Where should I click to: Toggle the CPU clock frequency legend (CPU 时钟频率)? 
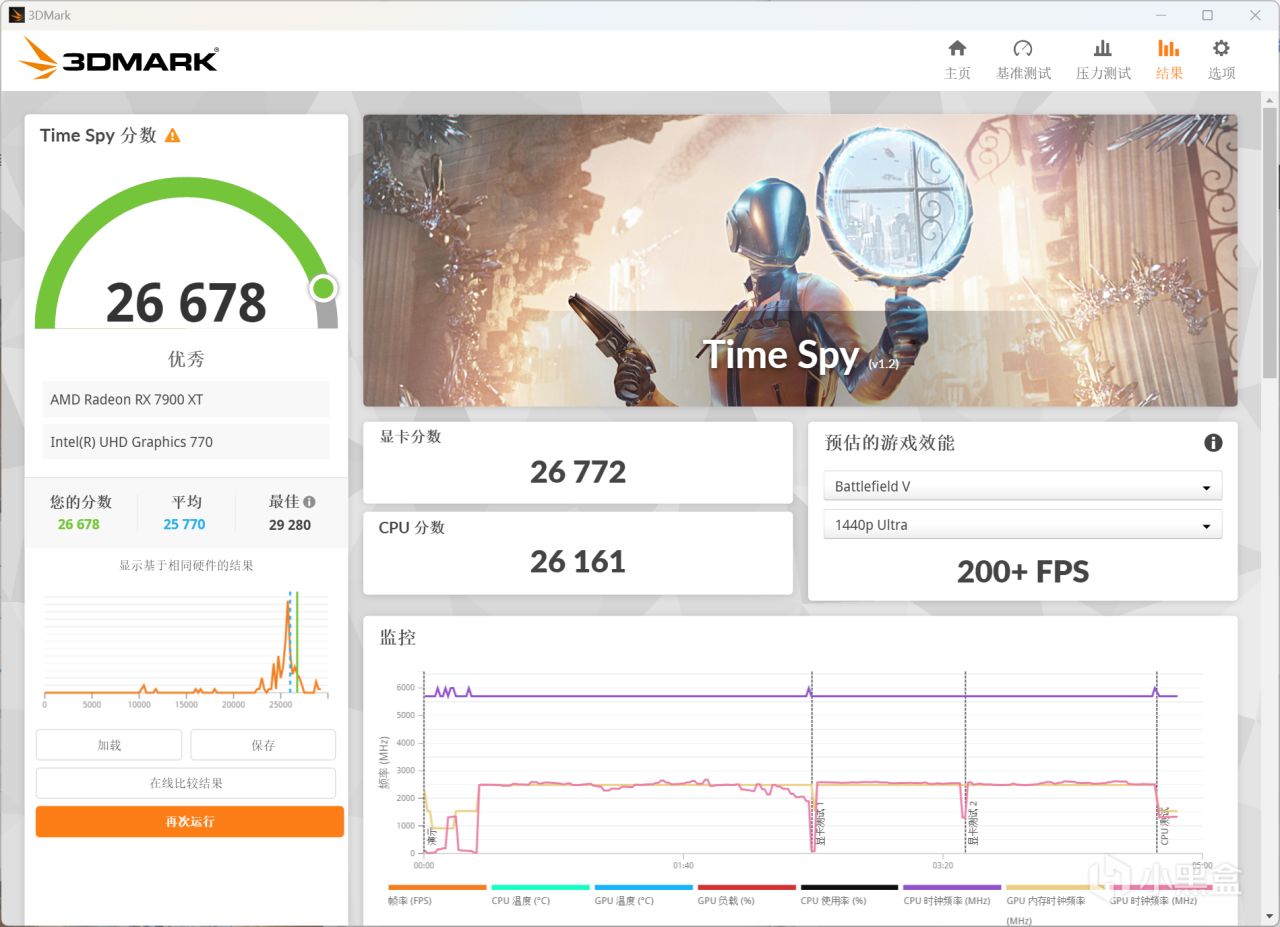[x=951, y=893]
